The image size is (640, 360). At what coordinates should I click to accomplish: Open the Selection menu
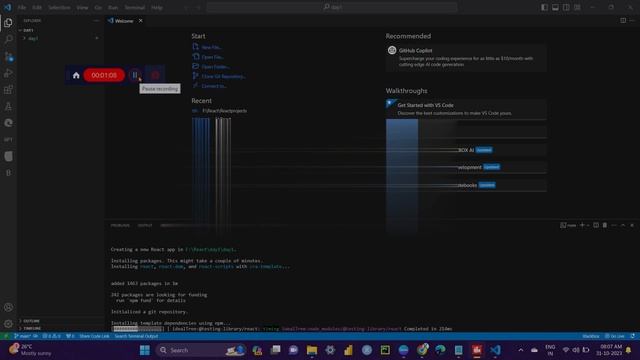click(59, 7)
